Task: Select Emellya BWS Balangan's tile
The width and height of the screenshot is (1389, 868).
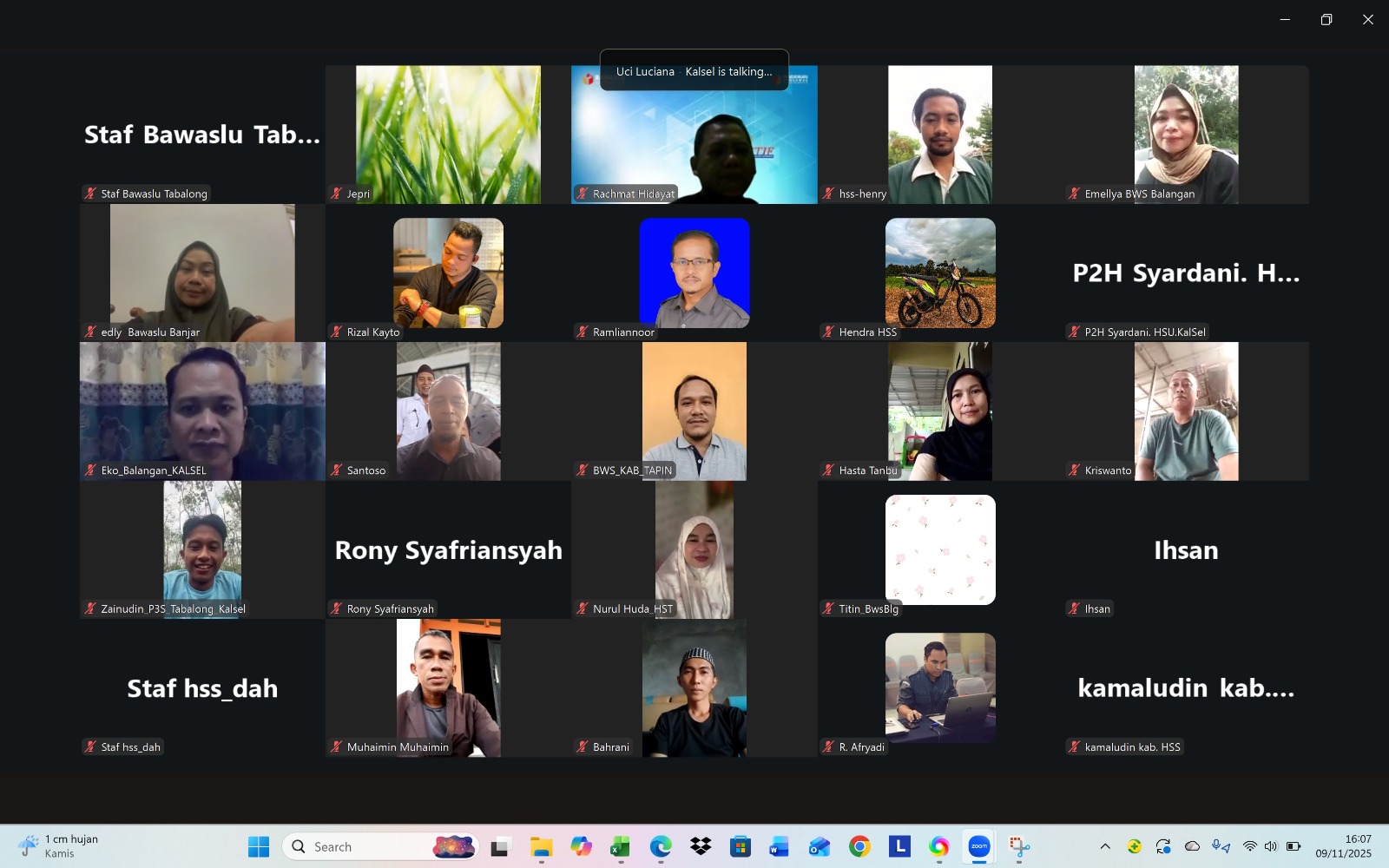Action: 1187,135
